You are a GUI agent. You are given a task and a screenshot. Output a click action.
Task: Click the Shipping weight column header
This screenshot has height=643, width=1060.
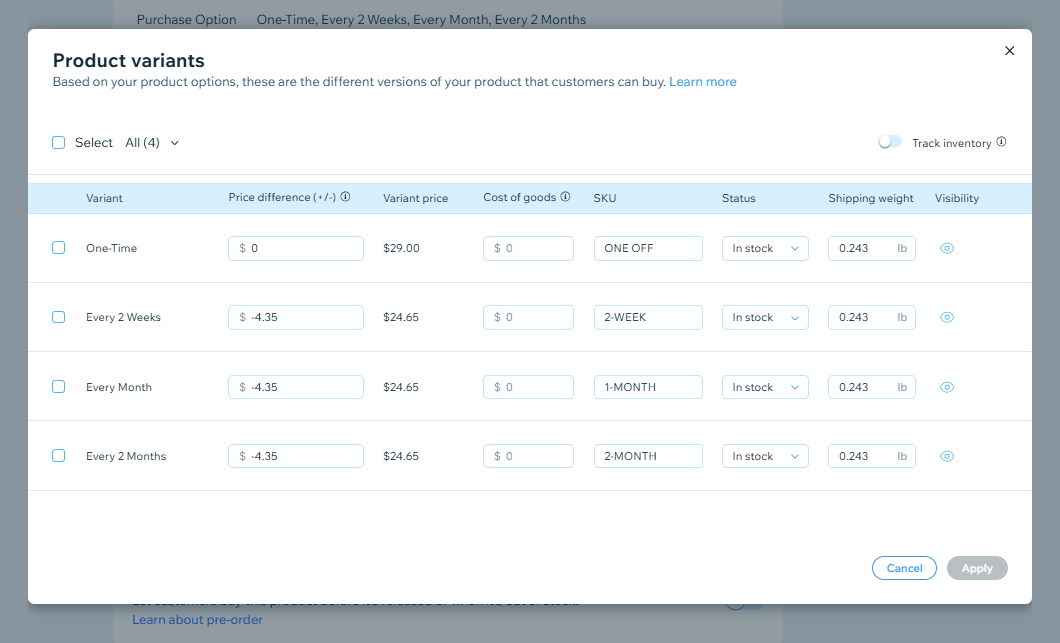pyautogui.click(x=871, y=198)
